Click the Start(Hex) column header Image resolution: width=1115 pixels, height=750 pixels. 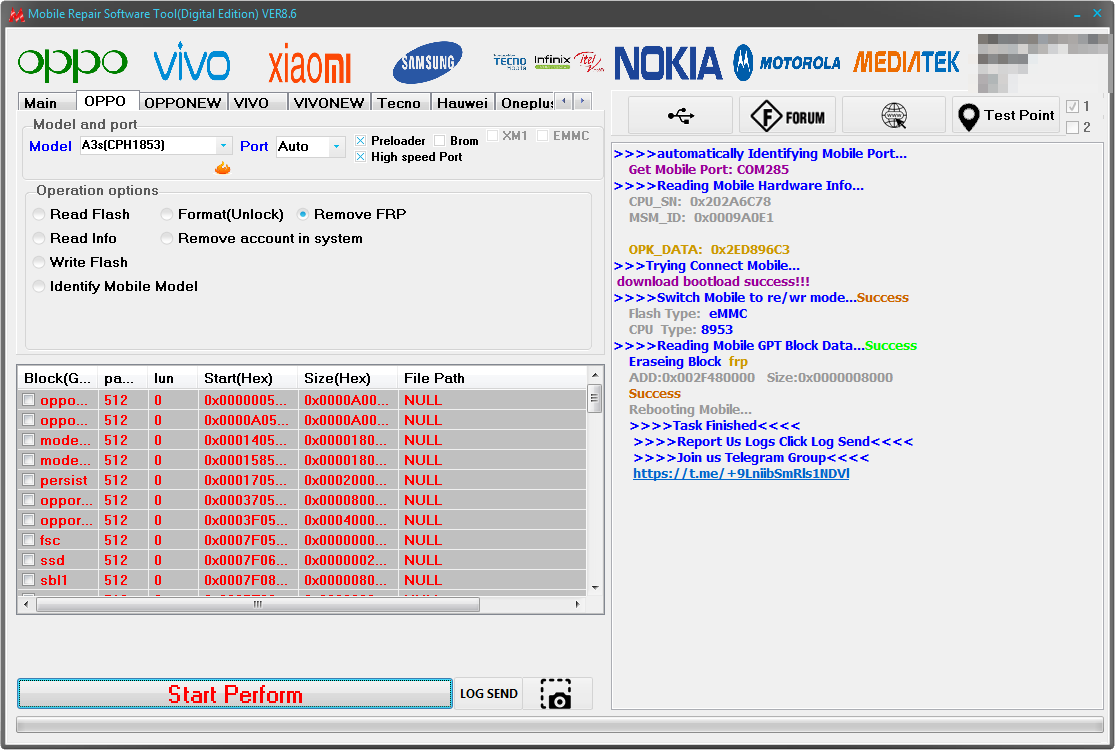tap(247, 378)
